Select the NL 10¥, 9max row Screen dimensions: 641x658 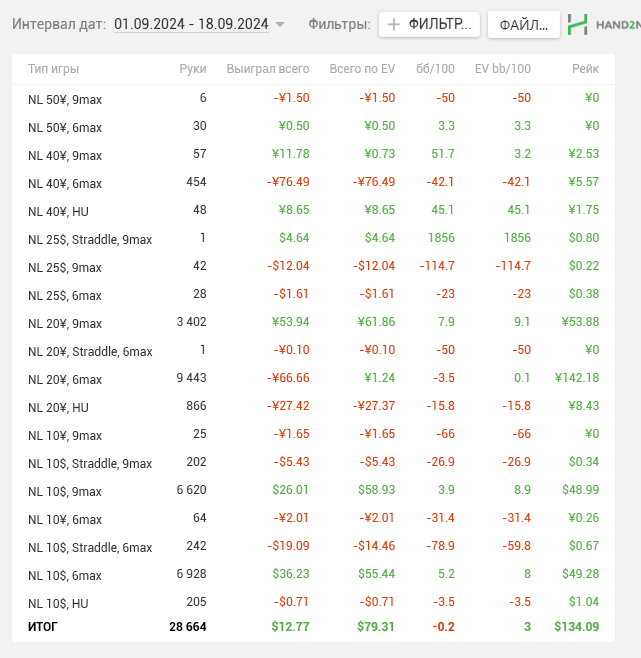click(x=313, y=434)
